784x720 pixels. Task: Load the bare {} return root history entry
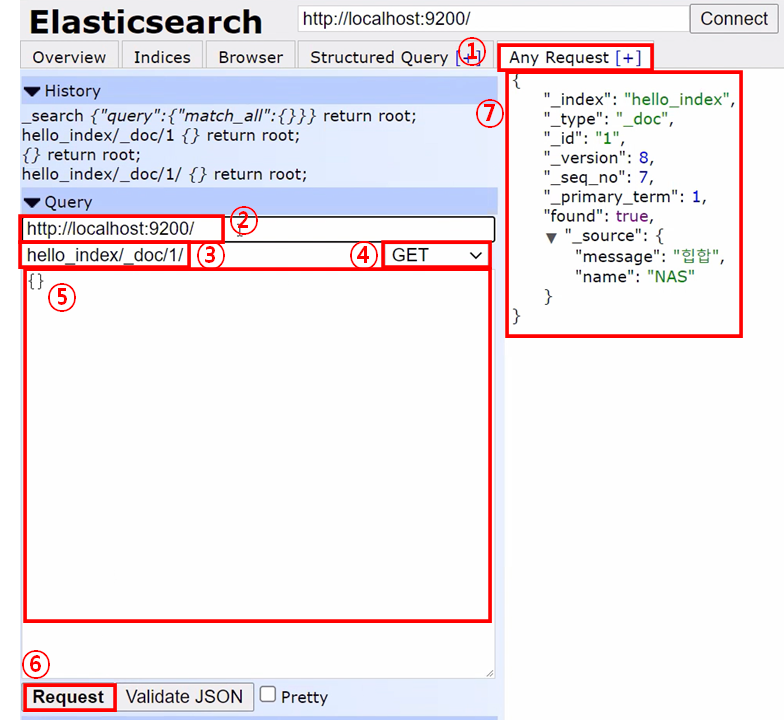point(81,155)
